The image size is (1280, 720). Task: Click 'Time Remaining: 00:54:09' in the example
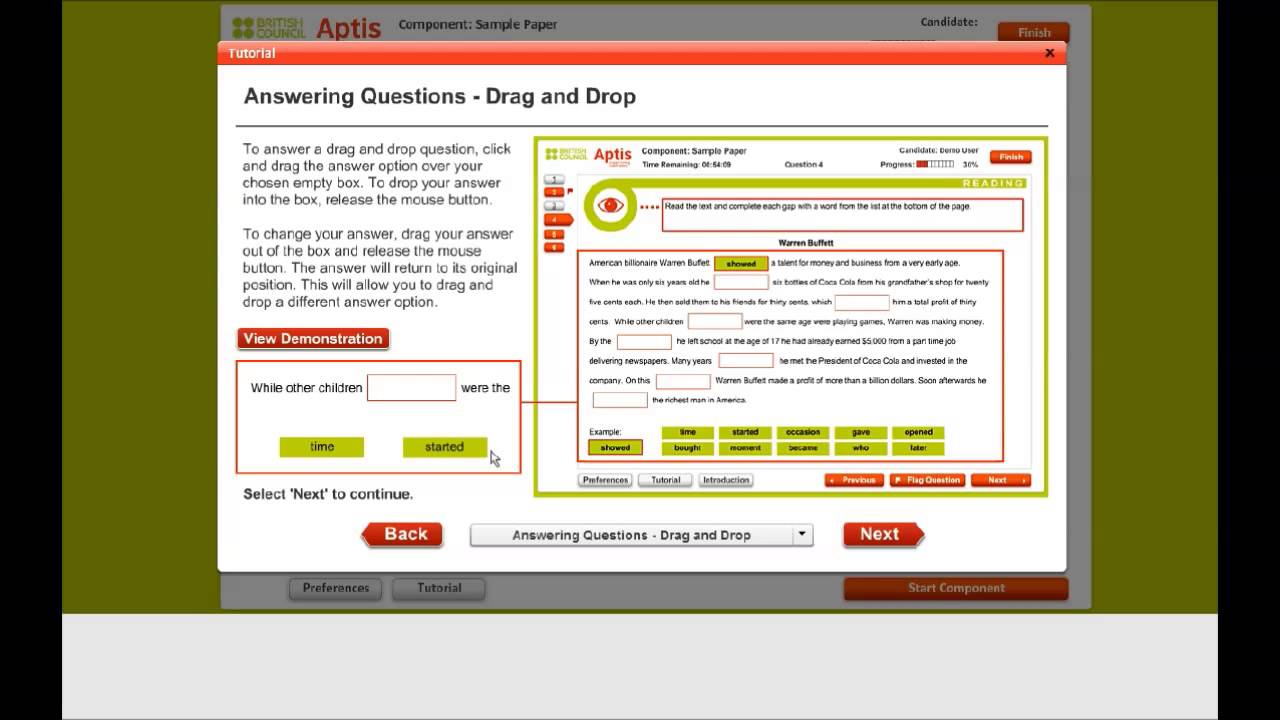click(686, 164)
